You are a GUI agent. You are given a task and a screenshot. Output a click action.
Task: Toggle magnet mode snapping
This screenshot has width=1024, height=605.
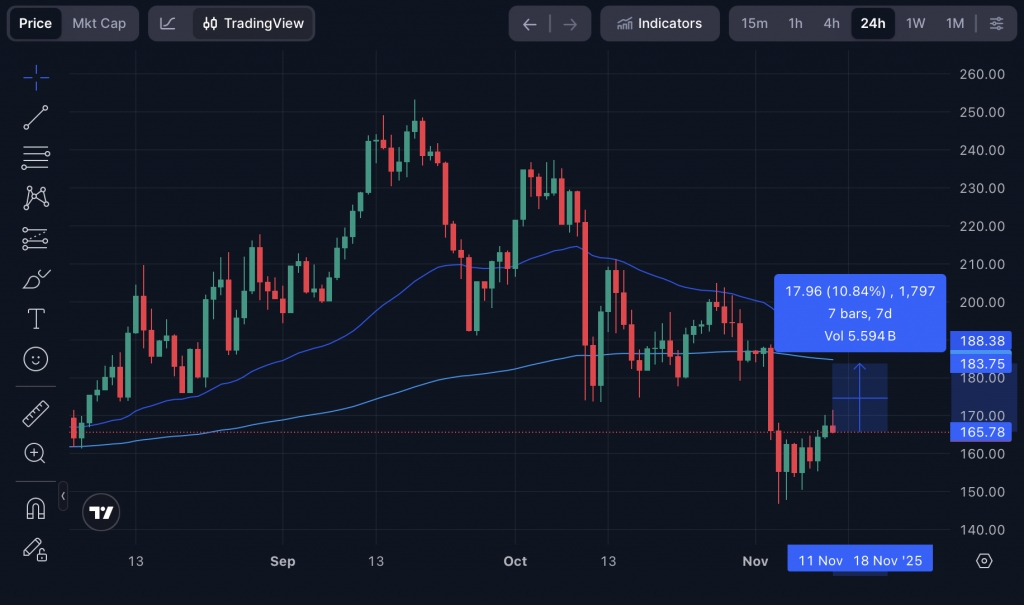[x=36, y=508]
